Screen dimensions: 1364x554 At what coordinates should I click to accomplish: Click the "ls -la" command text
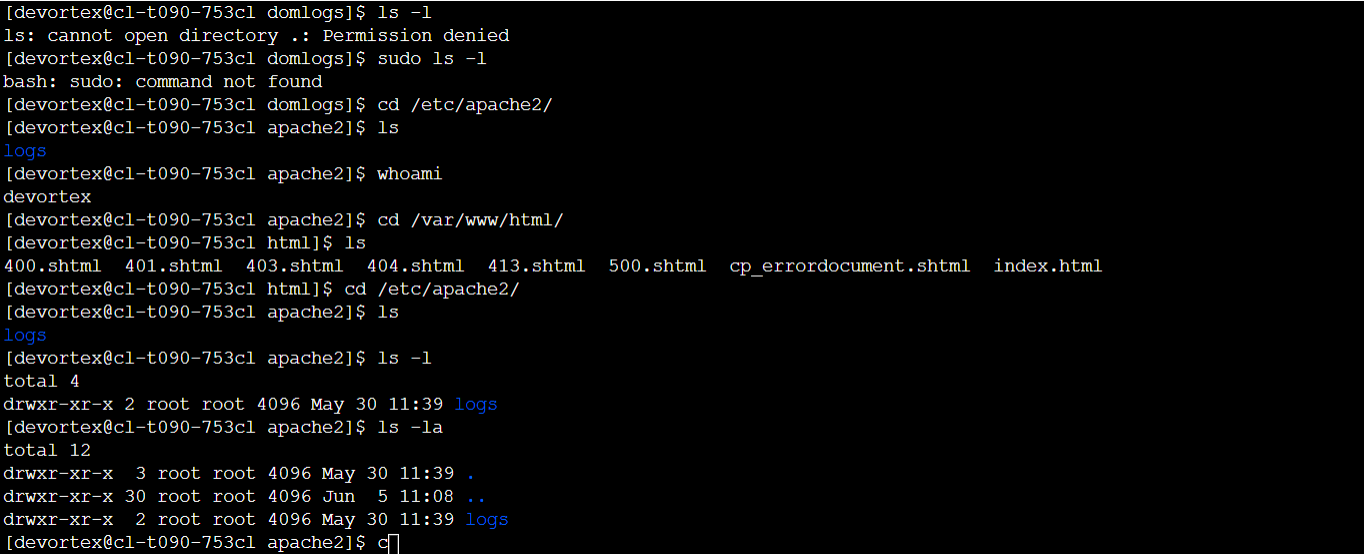[409, 427]
